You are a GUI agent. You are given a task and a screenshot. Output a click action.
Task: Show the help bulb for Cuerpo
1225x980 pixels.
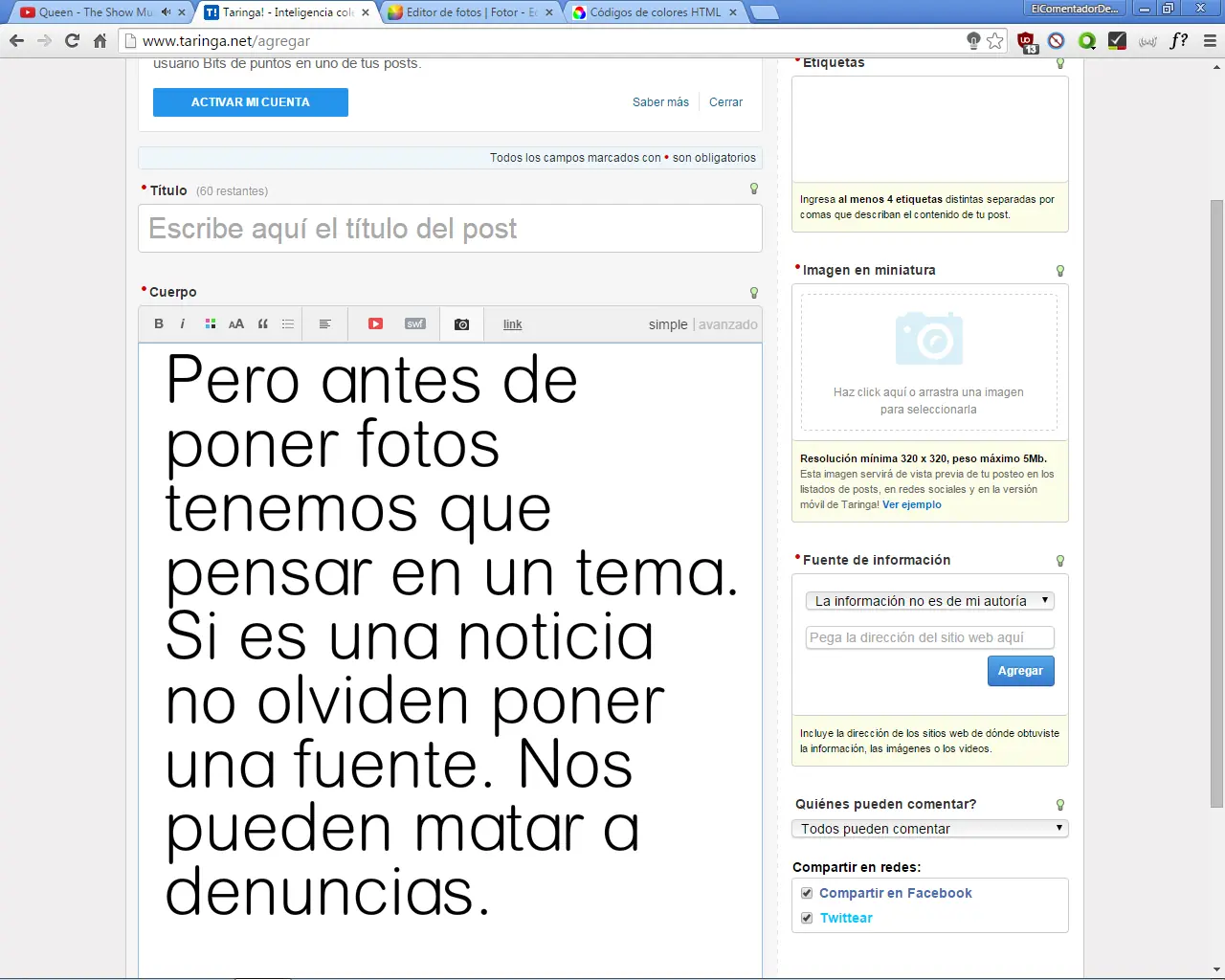(x=754, y=293)
